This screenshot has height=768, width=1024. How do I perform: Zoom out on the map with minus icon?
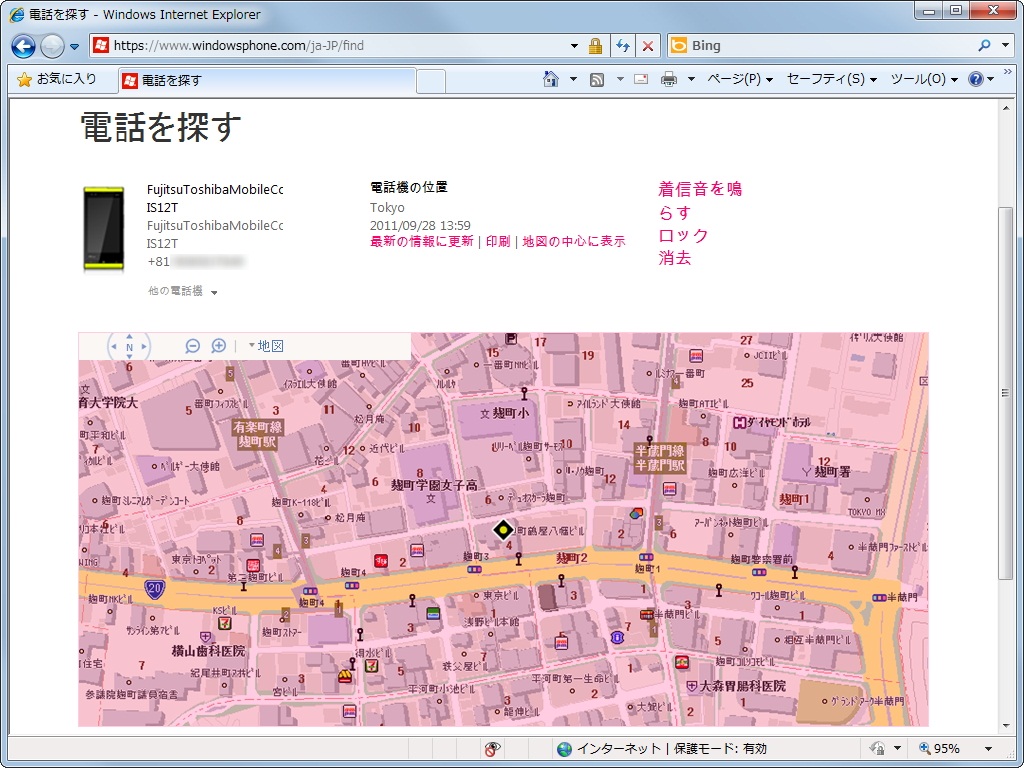(193, 346)
